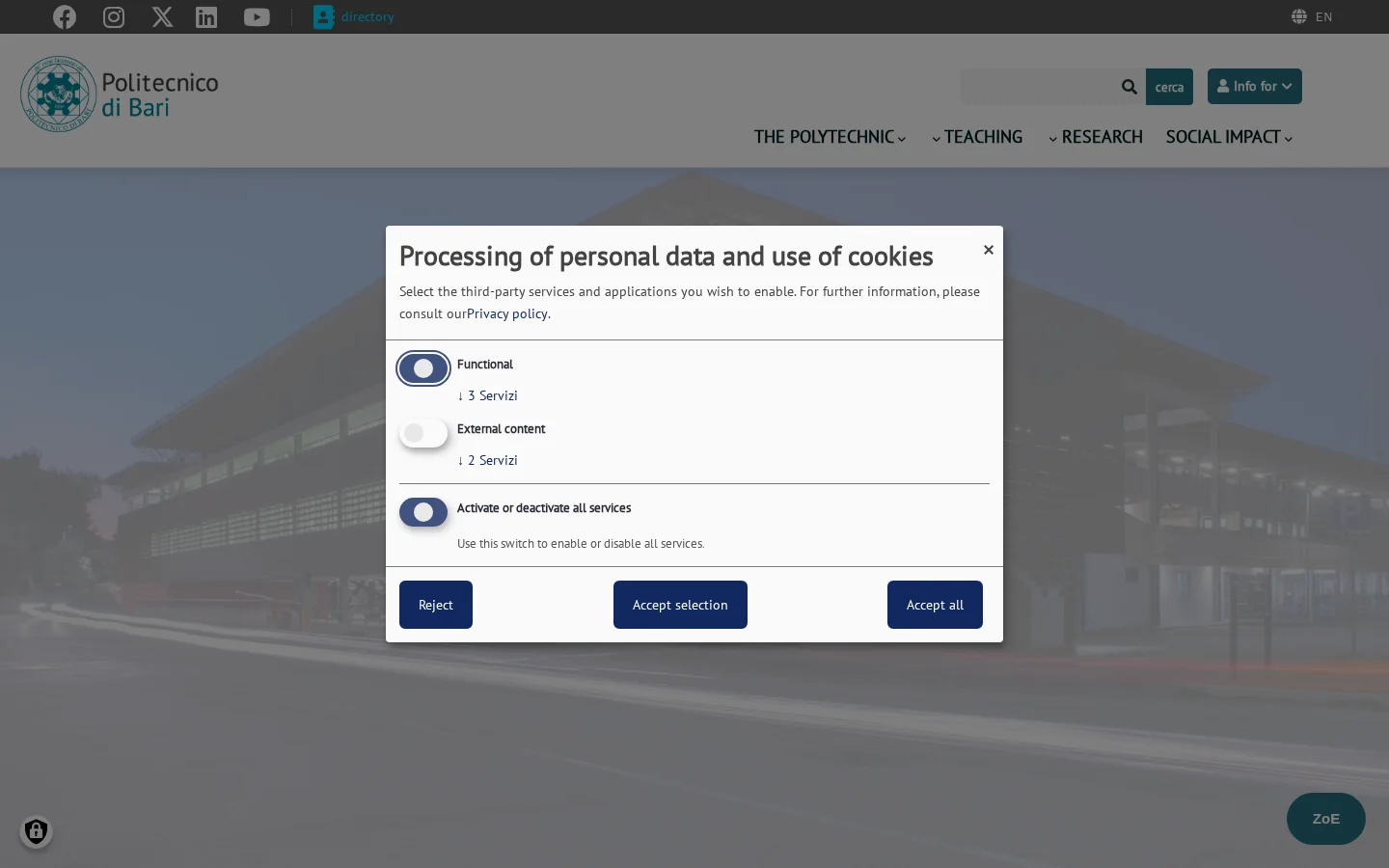Open the LinkedIn icon link
The image size is (1389, 868).
206,17
